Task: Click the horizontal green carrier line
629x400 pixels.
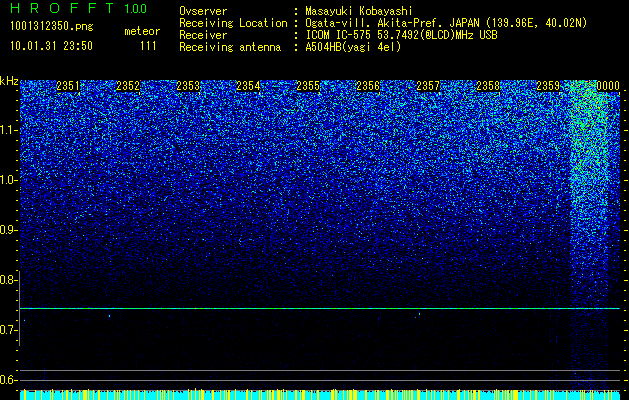Action: (x=320, y=309)
